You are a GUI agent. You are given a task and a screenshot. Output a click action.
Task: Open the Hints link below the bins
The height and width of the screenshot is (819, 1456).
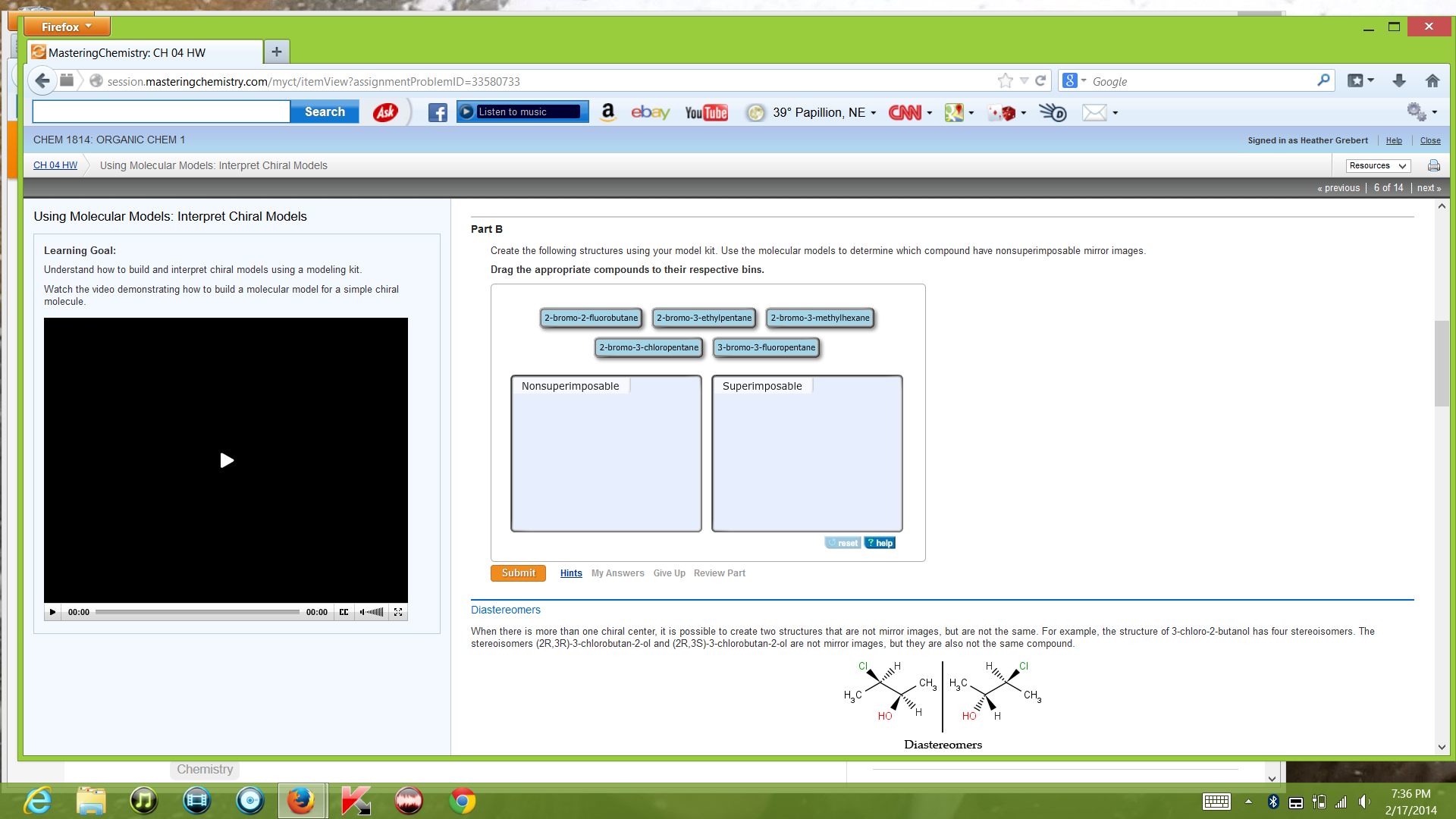571,573
